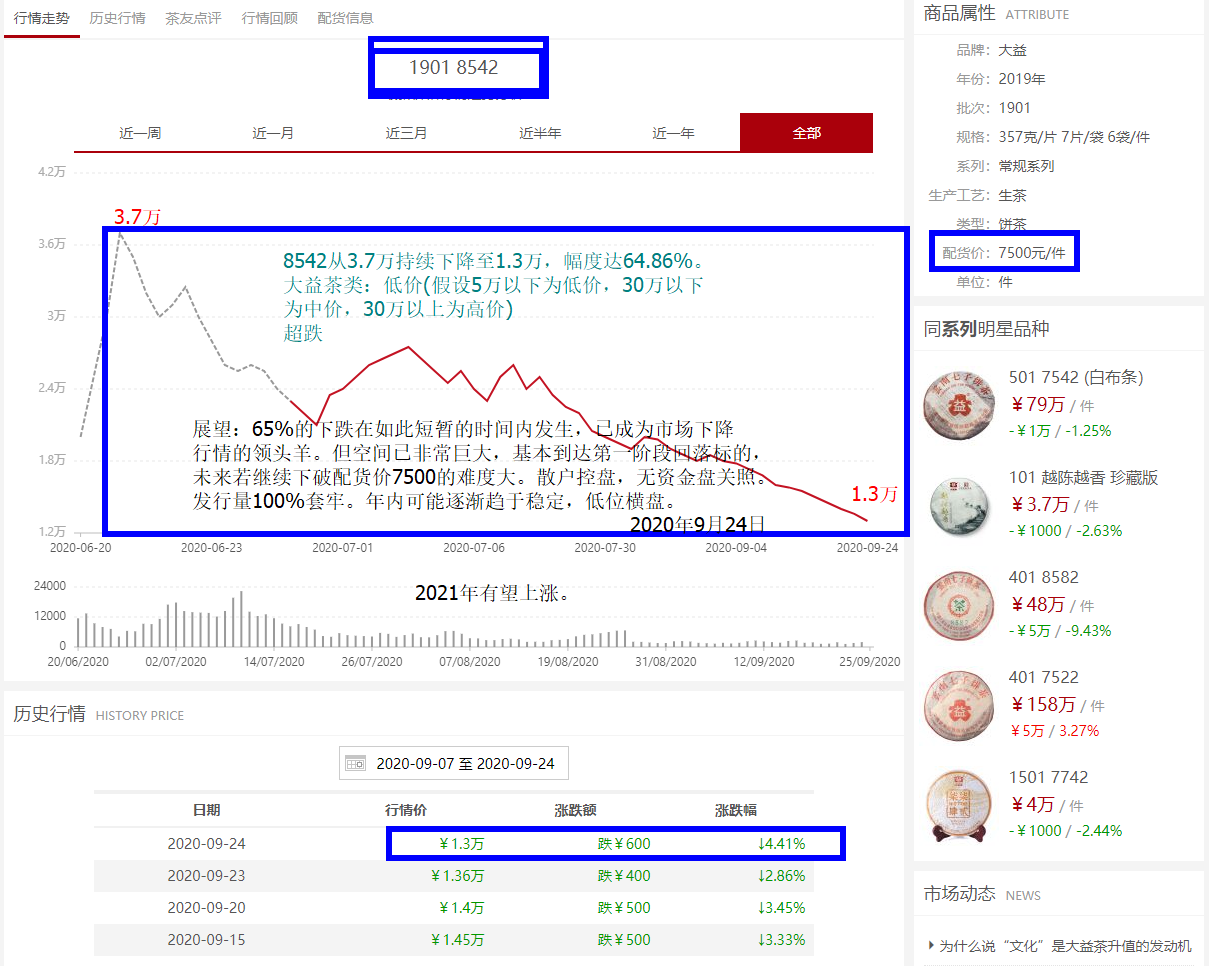
Task: Open the 401 7522 product link
Action: (1044, 677)
